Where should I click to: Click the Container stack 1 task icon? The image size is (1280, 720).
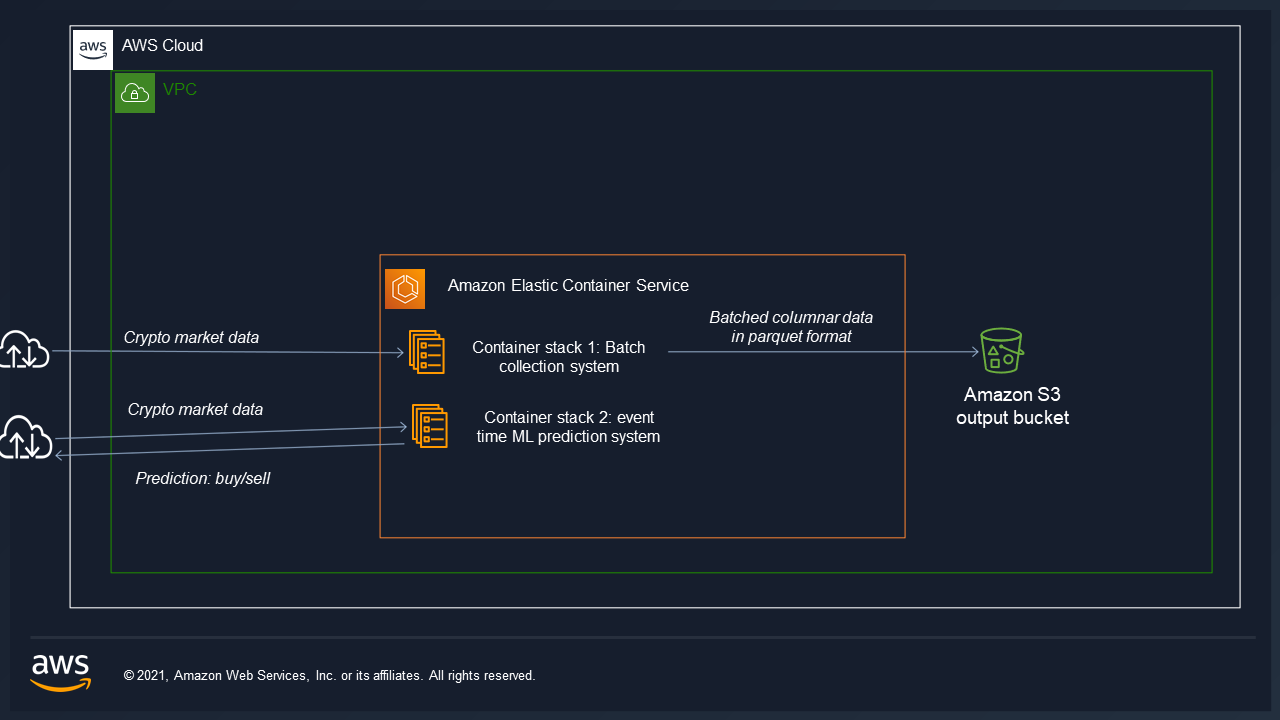pyautogui.click(x=427, y=352)
